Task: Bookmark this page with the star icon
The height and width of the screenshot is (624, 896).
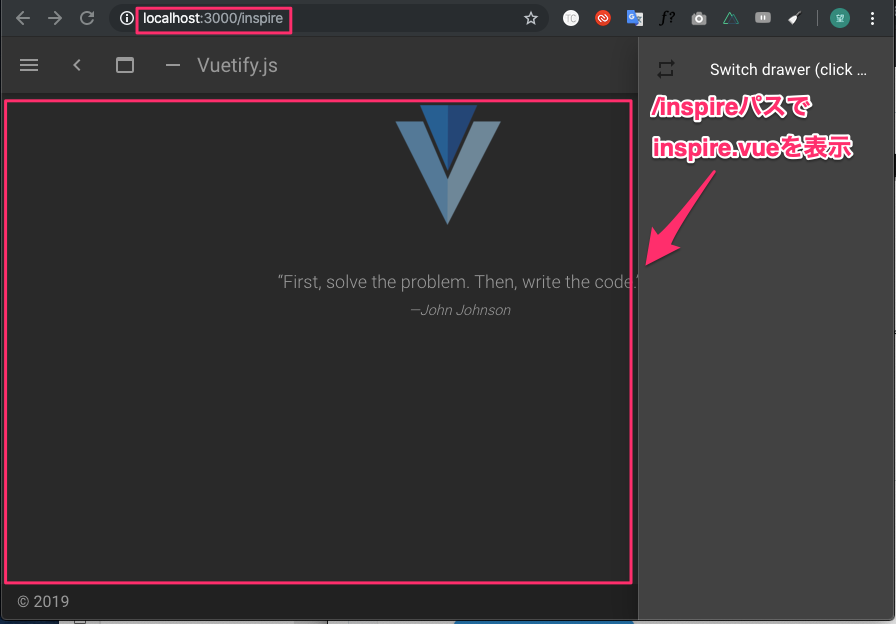Action: (531, 18)
